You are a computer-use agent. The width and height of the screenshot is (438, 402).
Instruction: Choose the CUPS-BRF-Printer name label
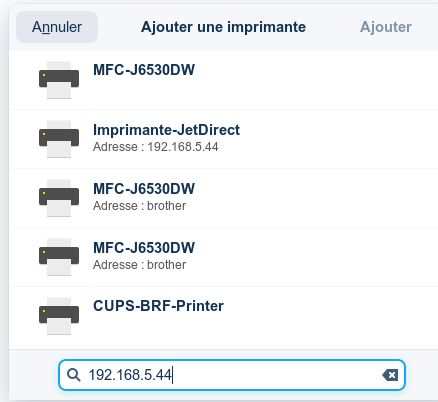[x=158, y=306]
